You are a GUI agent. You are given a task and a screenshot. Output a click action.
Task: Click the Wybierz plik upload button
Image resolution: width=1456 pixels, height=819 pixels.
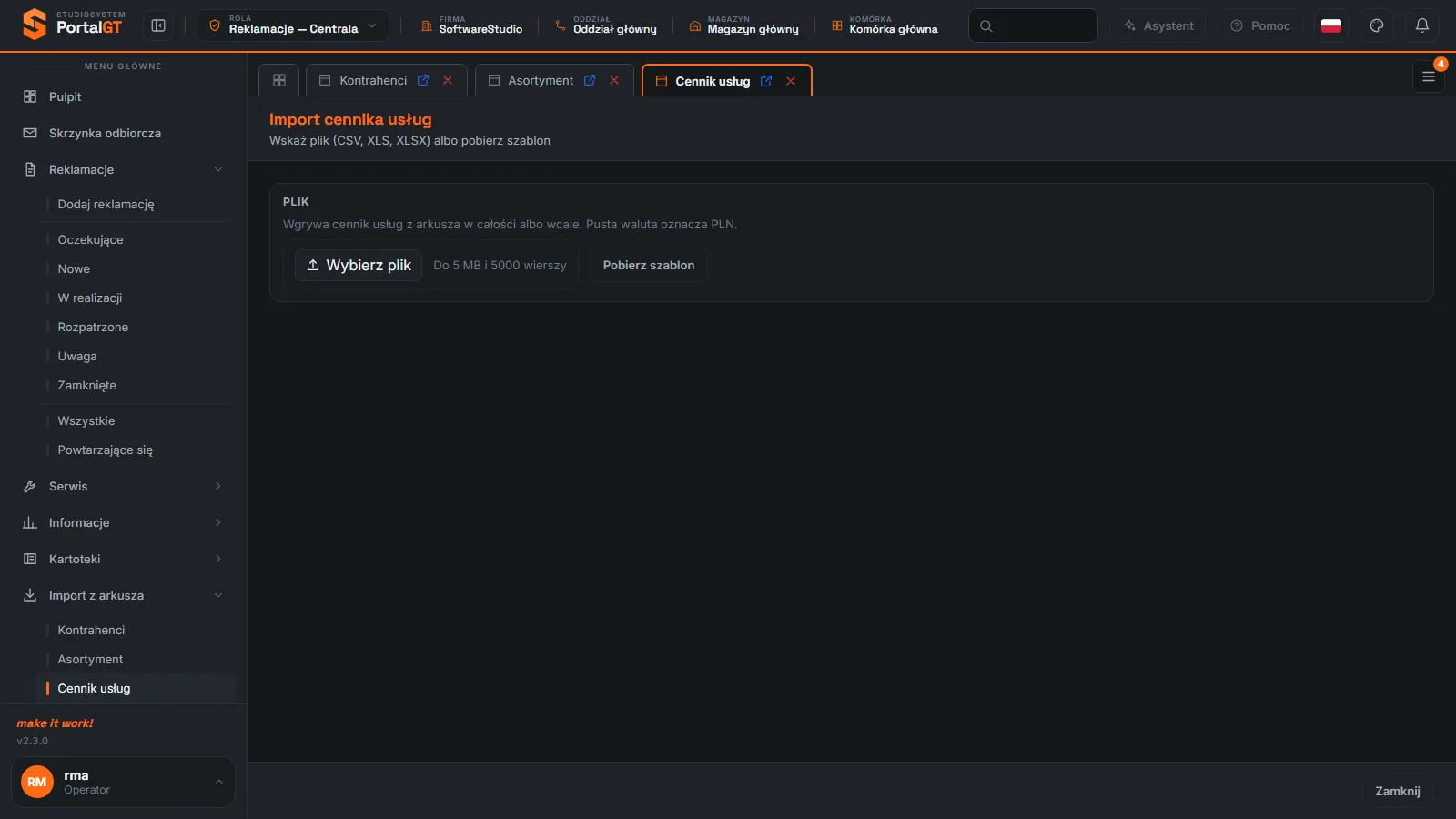pyautogui.click(x=359, y=265)
